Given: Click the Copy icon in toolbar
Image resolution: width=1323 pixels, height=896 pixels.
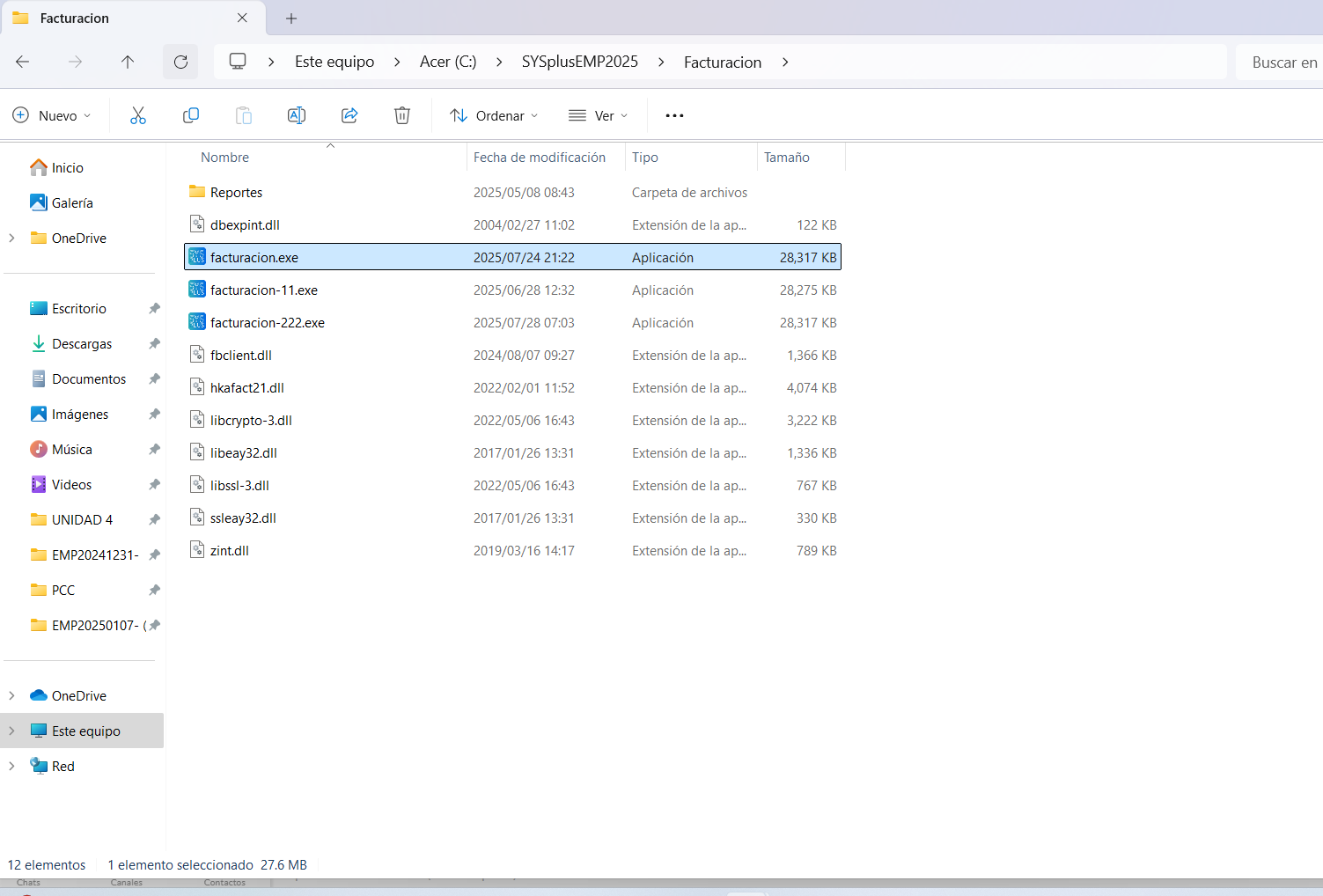Looking at the screenshot, I should [191, 115].
